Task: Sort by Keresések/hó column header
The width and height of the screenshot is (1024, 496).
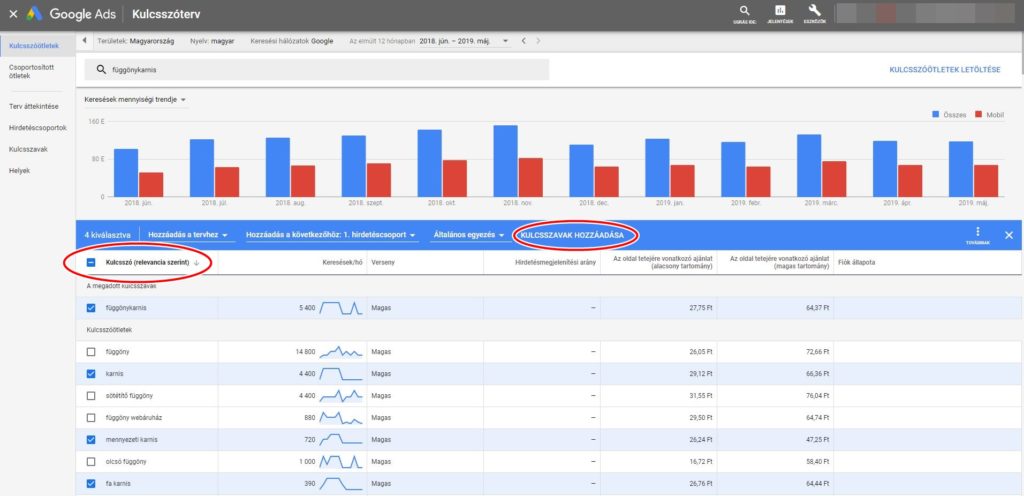Action: 342,262
